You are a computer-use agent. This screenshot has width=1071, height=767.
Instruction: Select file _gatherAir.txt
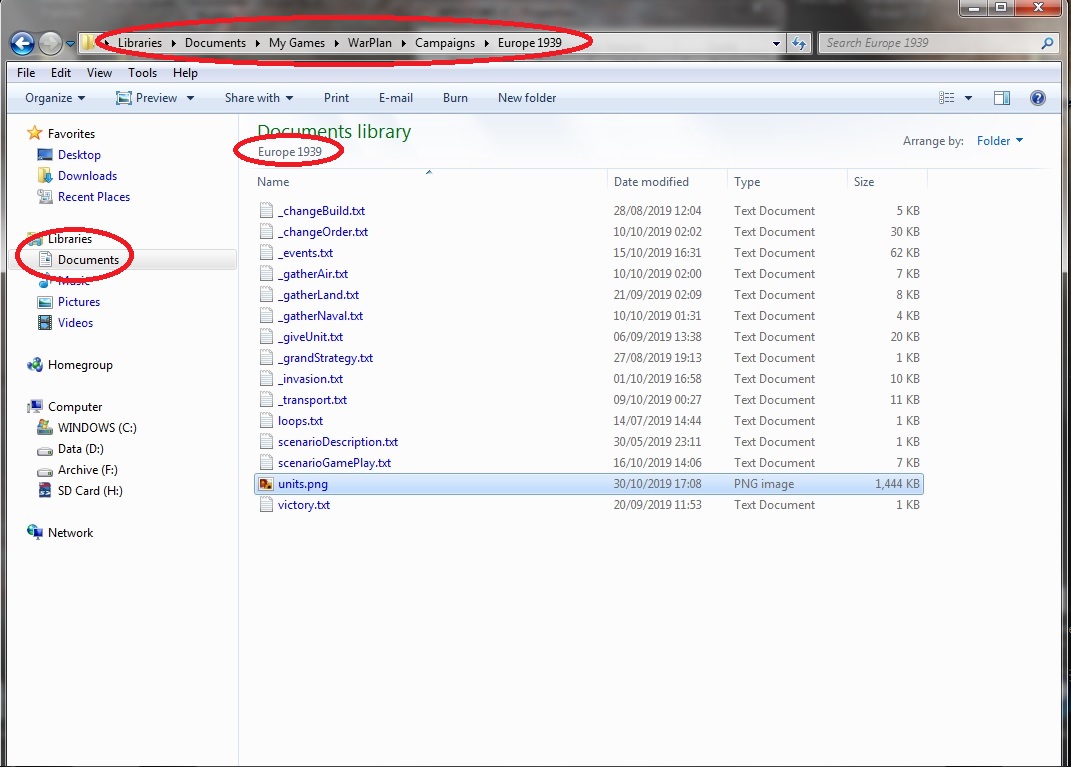pos(313,274)
